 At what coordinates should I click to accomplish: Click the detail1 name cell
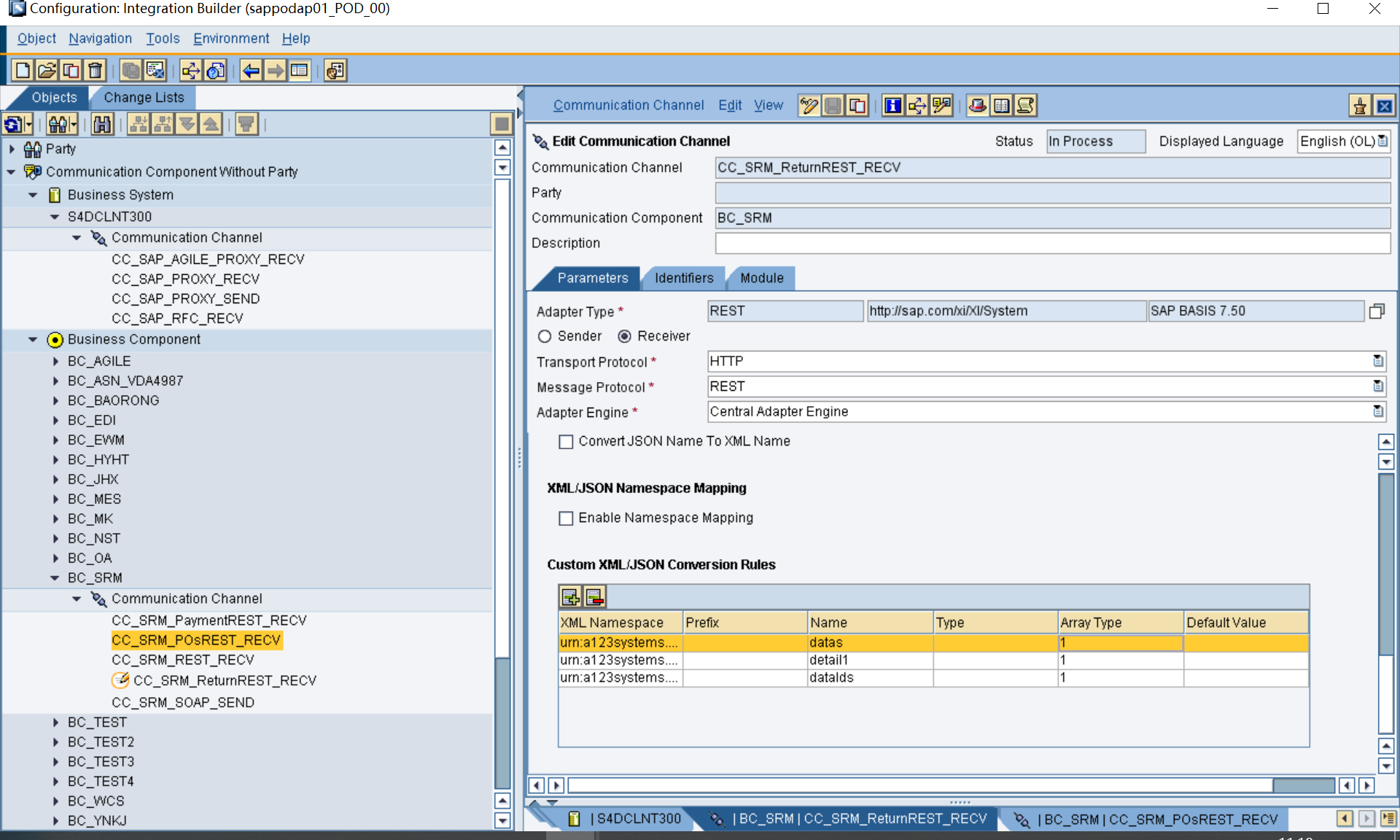pos(870,660)
